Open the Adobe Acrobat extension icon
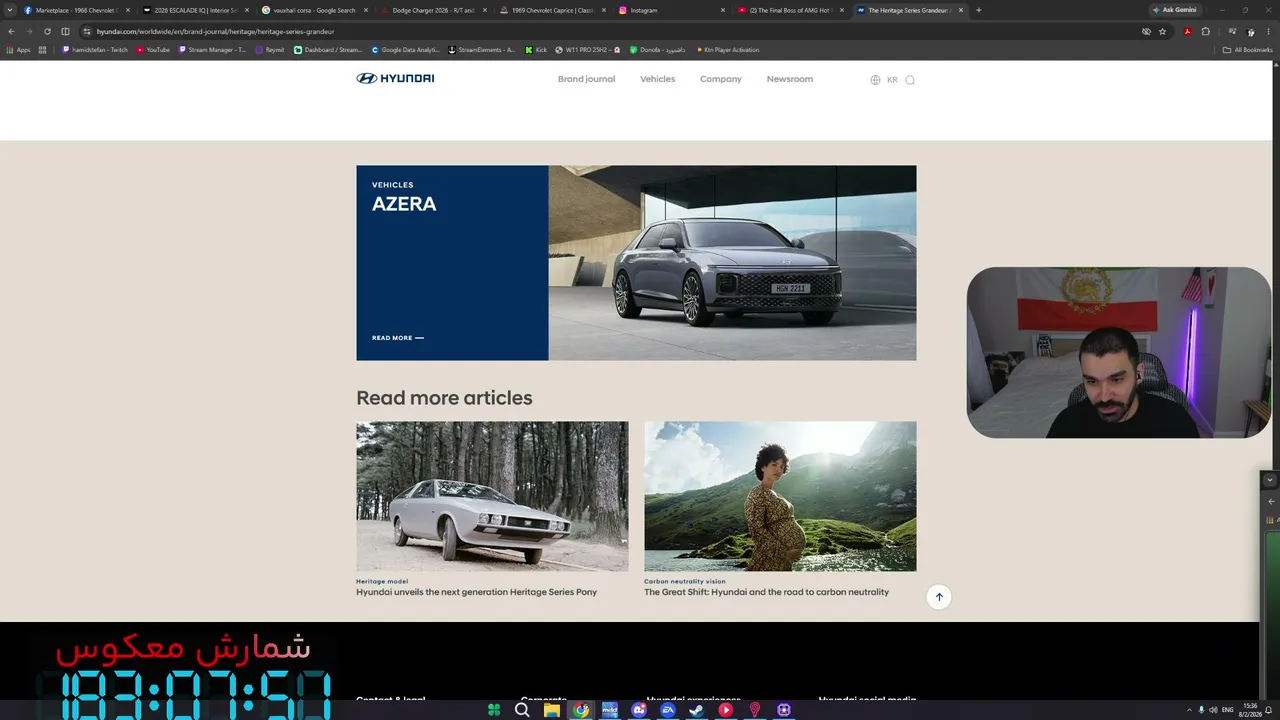The width and height of the screenshot is (1280, 720). click(1187, 31)
